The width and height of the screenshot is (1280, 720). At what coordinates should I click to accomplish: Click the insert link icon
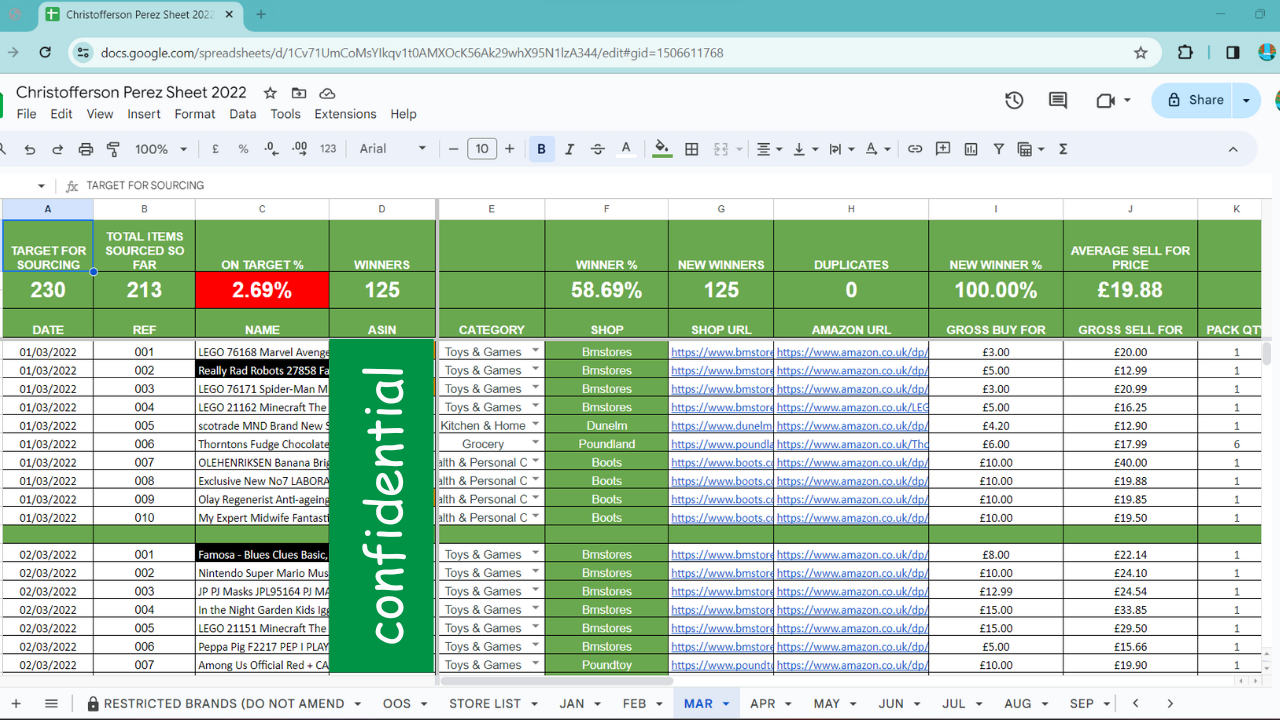click(914, 149)
